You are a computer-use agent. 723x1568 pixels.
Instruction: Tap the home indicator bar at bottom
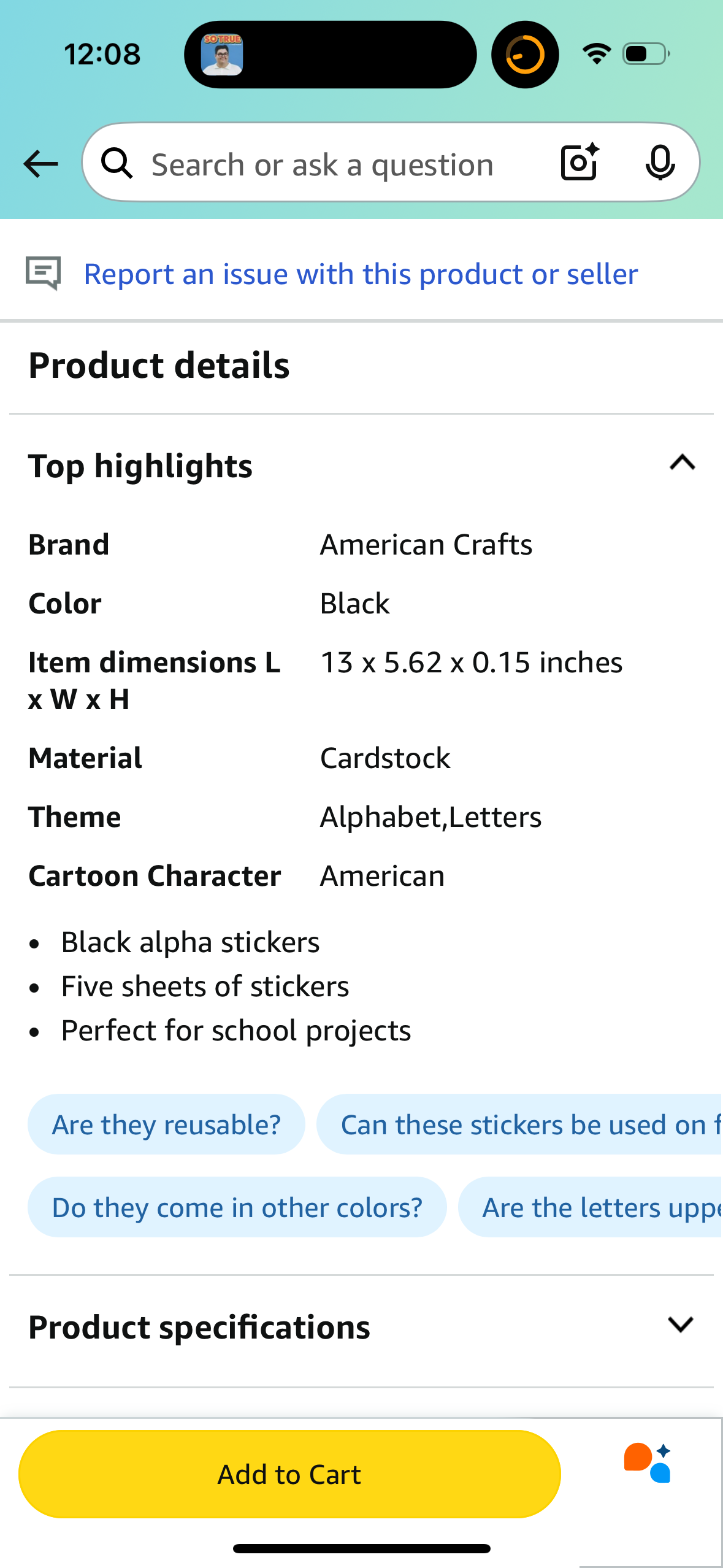tap(361, 1548)
